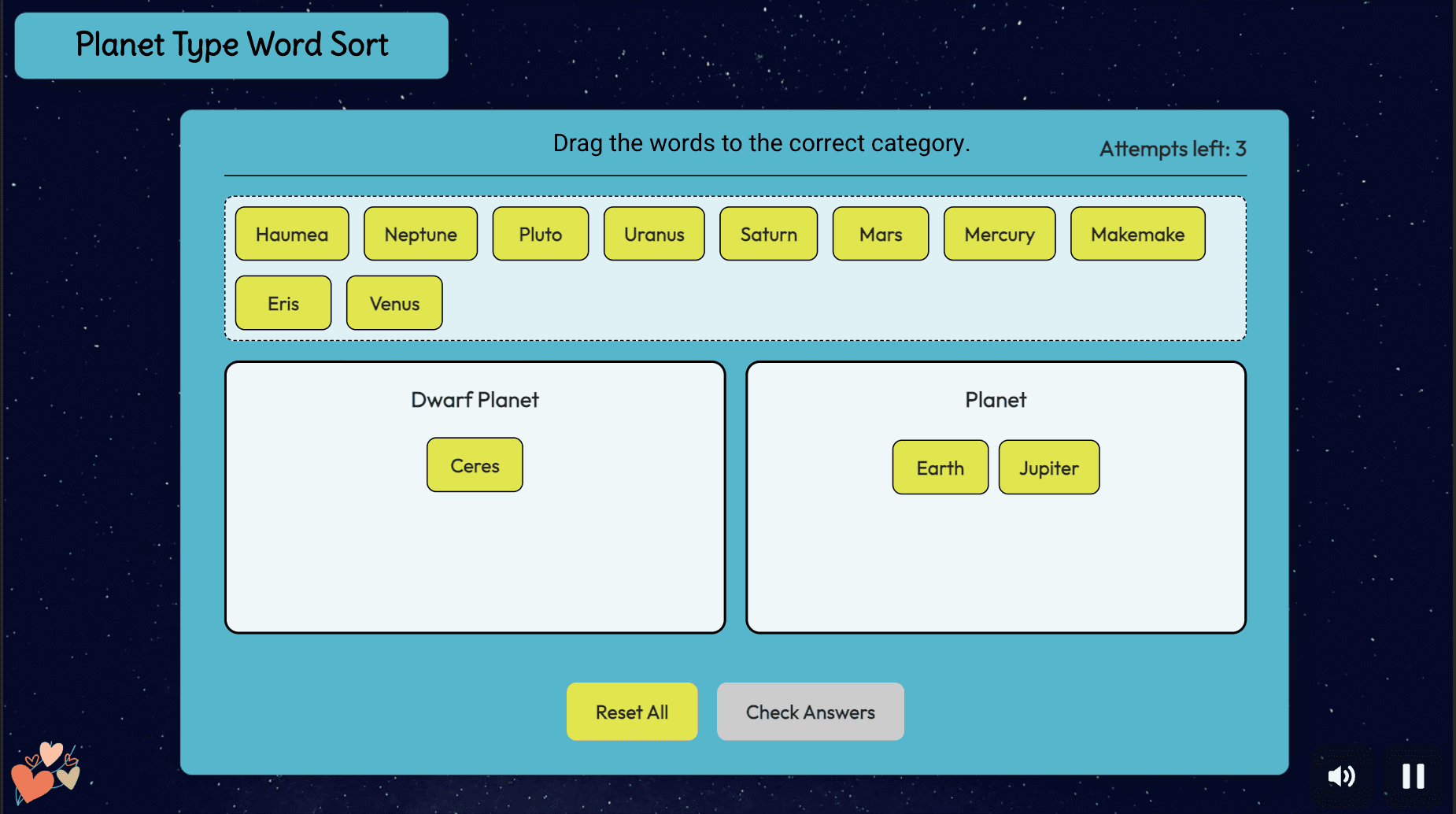Image resolution: width=1456 pixels, height=814 pixels.
Task: Select the Uranus word tile
Action: [x=653, y=234]
